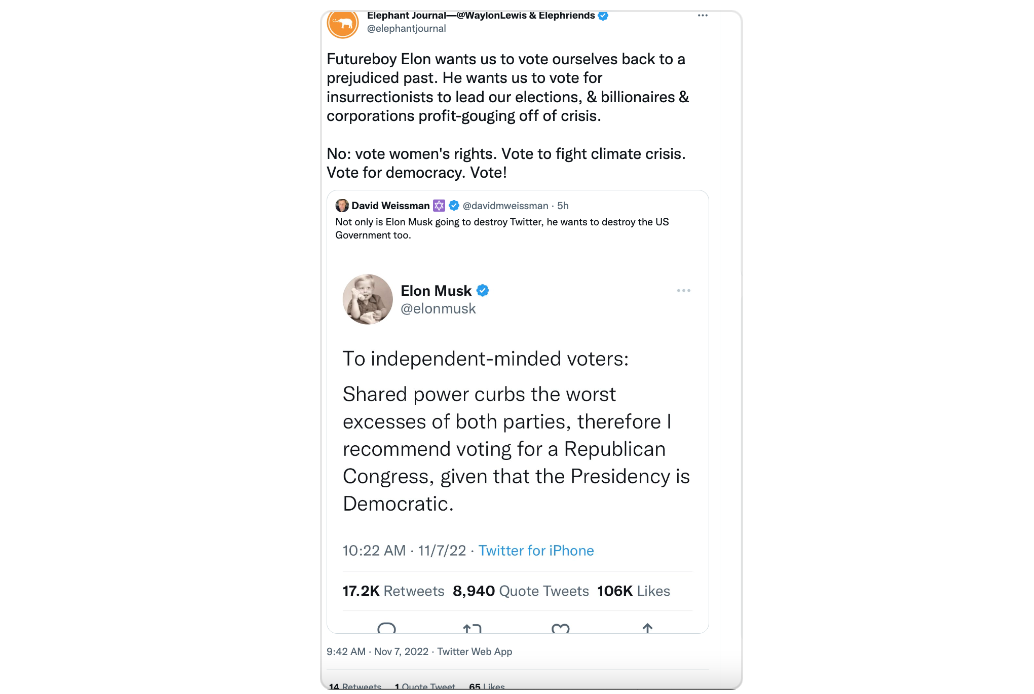
Task: Click the retweet arrows icon in the embedded tweet
Action: pyautogui.click(x=472, y=628)
